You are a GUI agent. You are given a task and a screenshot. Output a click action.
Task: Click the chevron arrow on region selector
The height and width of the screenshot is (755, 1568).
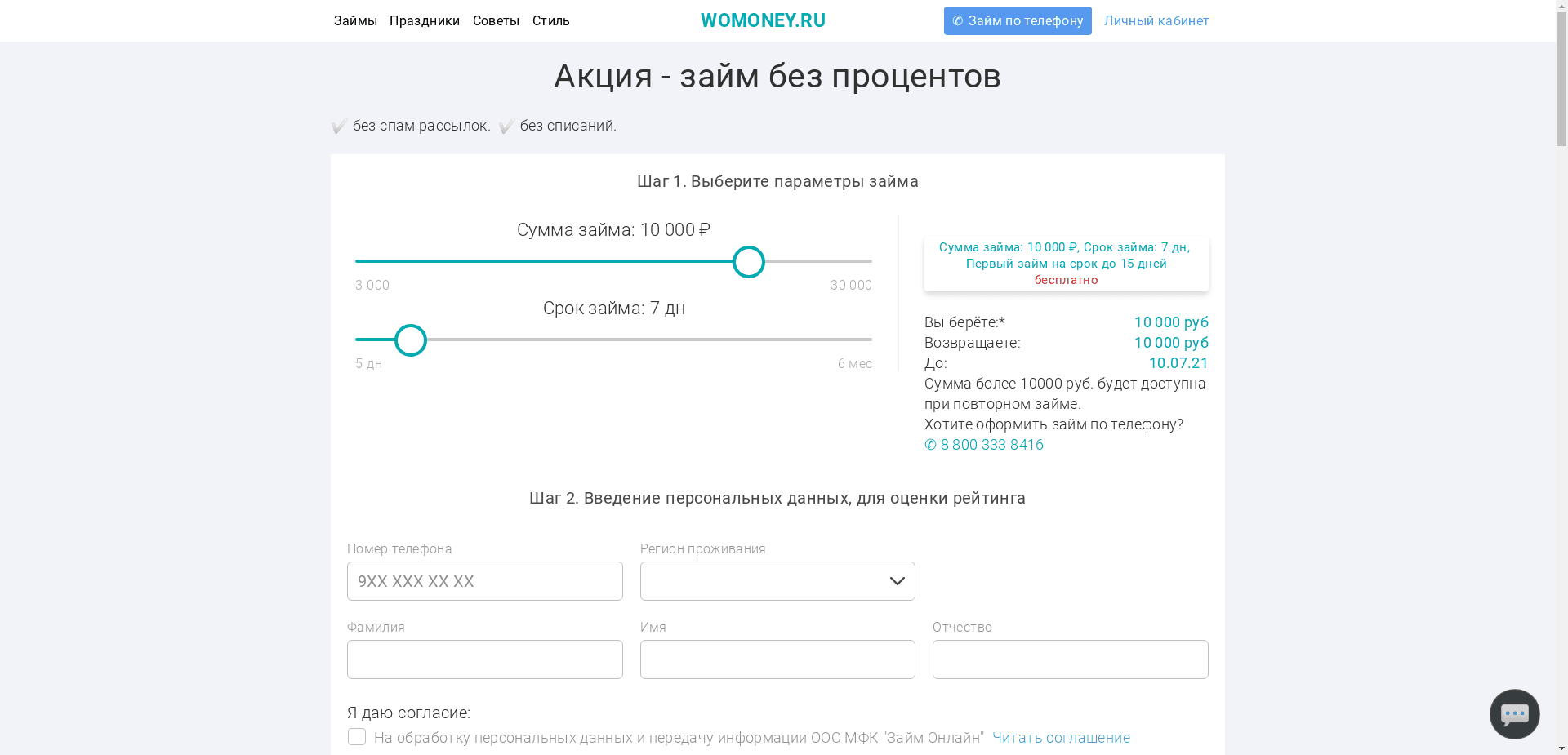pos(897,581)
